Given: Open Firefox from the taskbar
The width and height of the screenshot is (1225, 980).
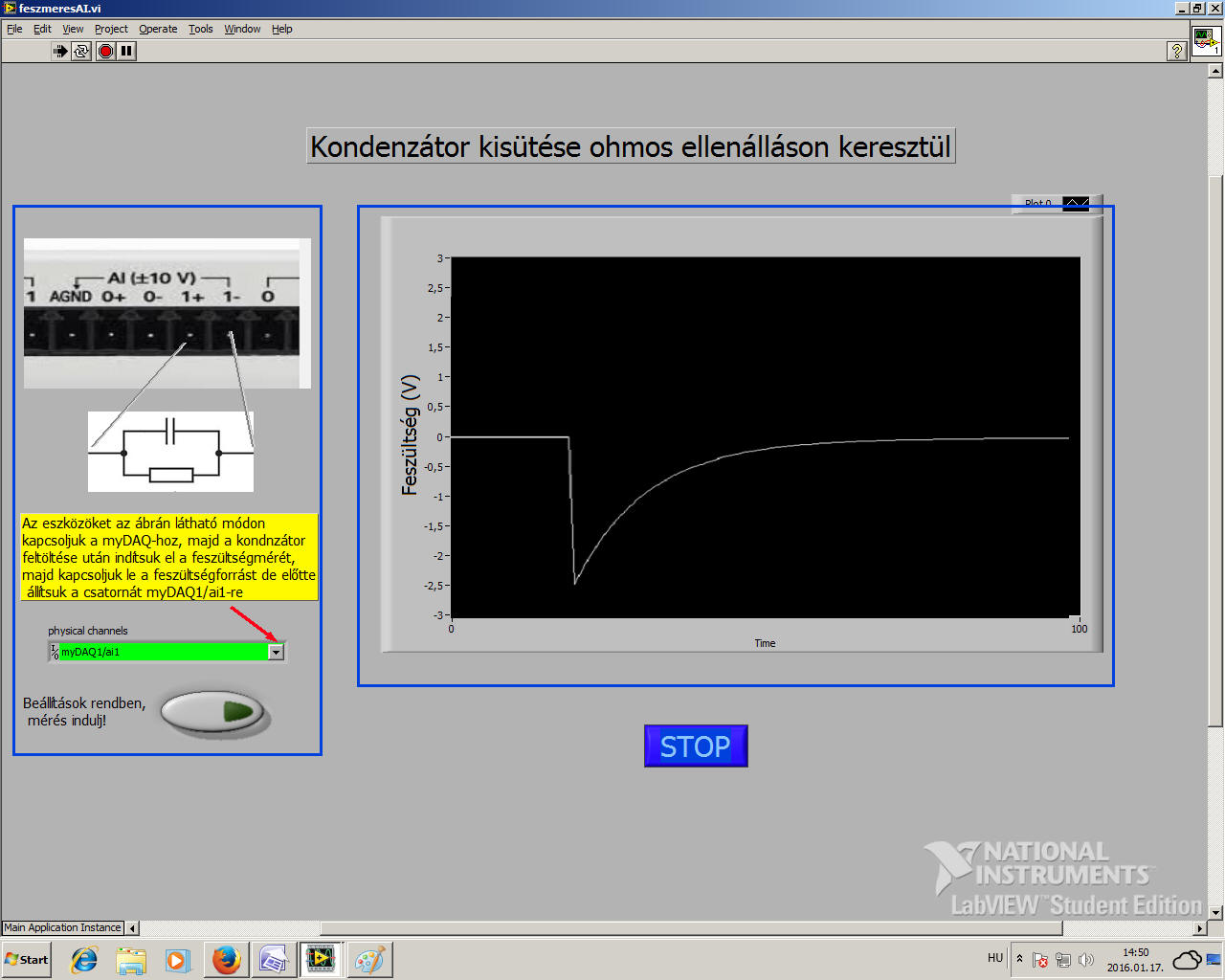Looking at the screenshot, I should pos(227,959).
